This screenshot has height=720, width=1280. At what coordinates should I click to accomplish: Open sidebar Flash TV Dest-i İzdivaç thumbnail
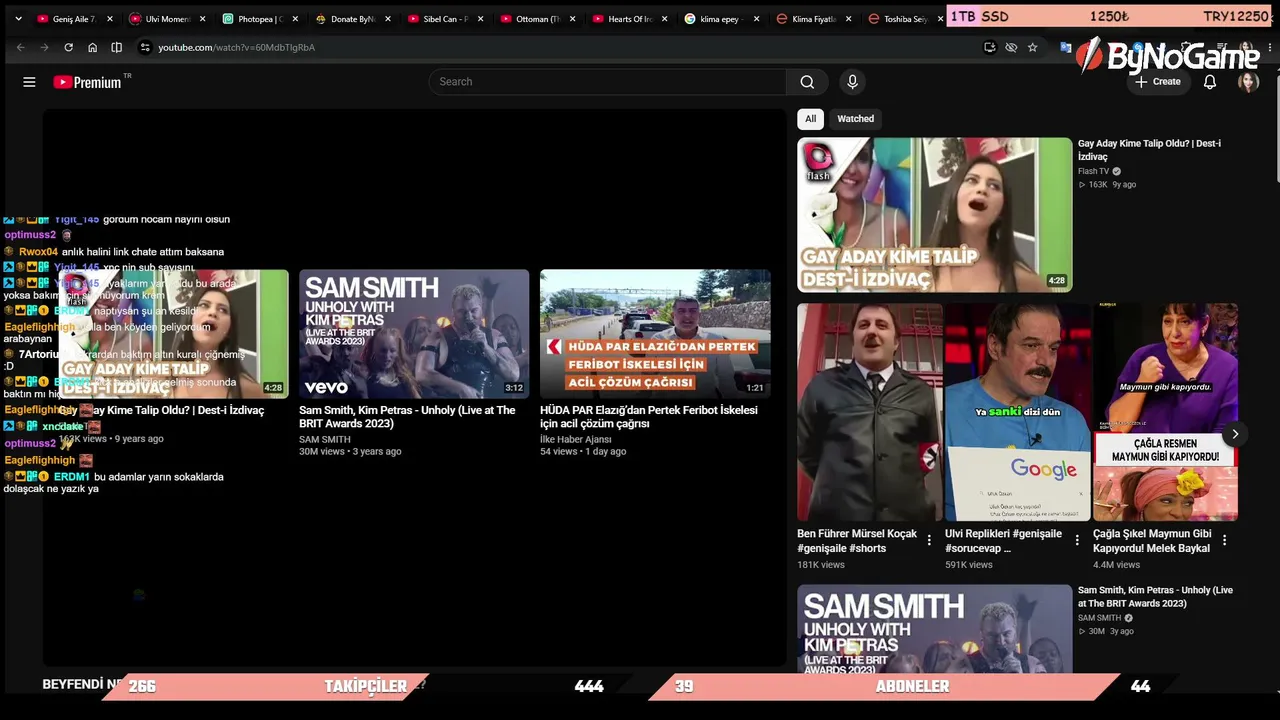click(934, 215)
